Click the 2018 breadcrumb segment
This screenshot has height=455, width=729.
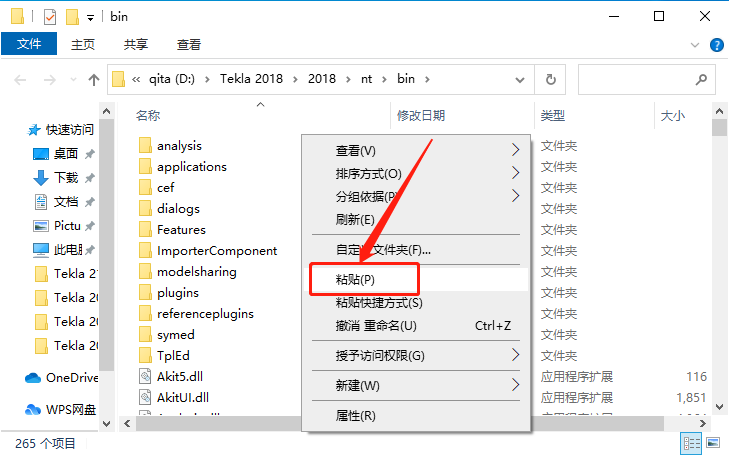pyautogui.click(x=322, y=79)
